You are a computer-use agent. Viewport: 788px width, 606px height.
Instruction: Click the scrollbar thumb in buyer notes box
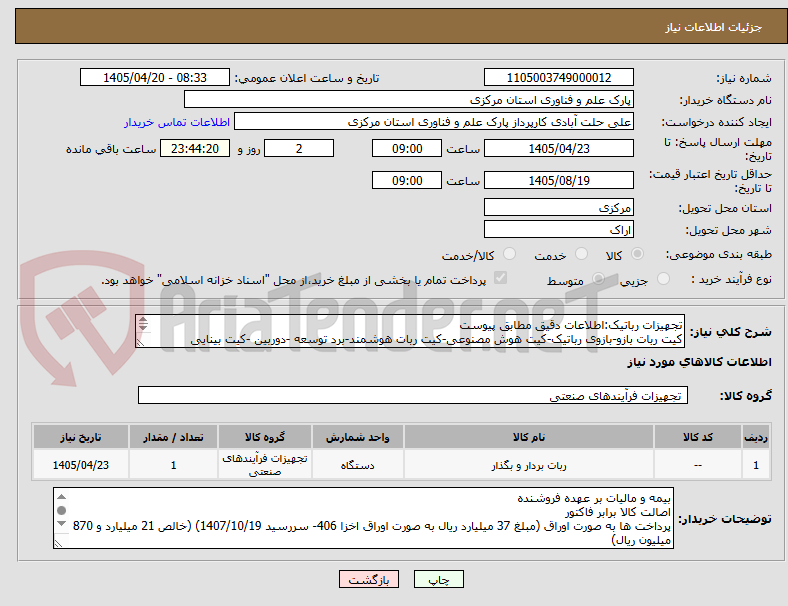(61, 510)
